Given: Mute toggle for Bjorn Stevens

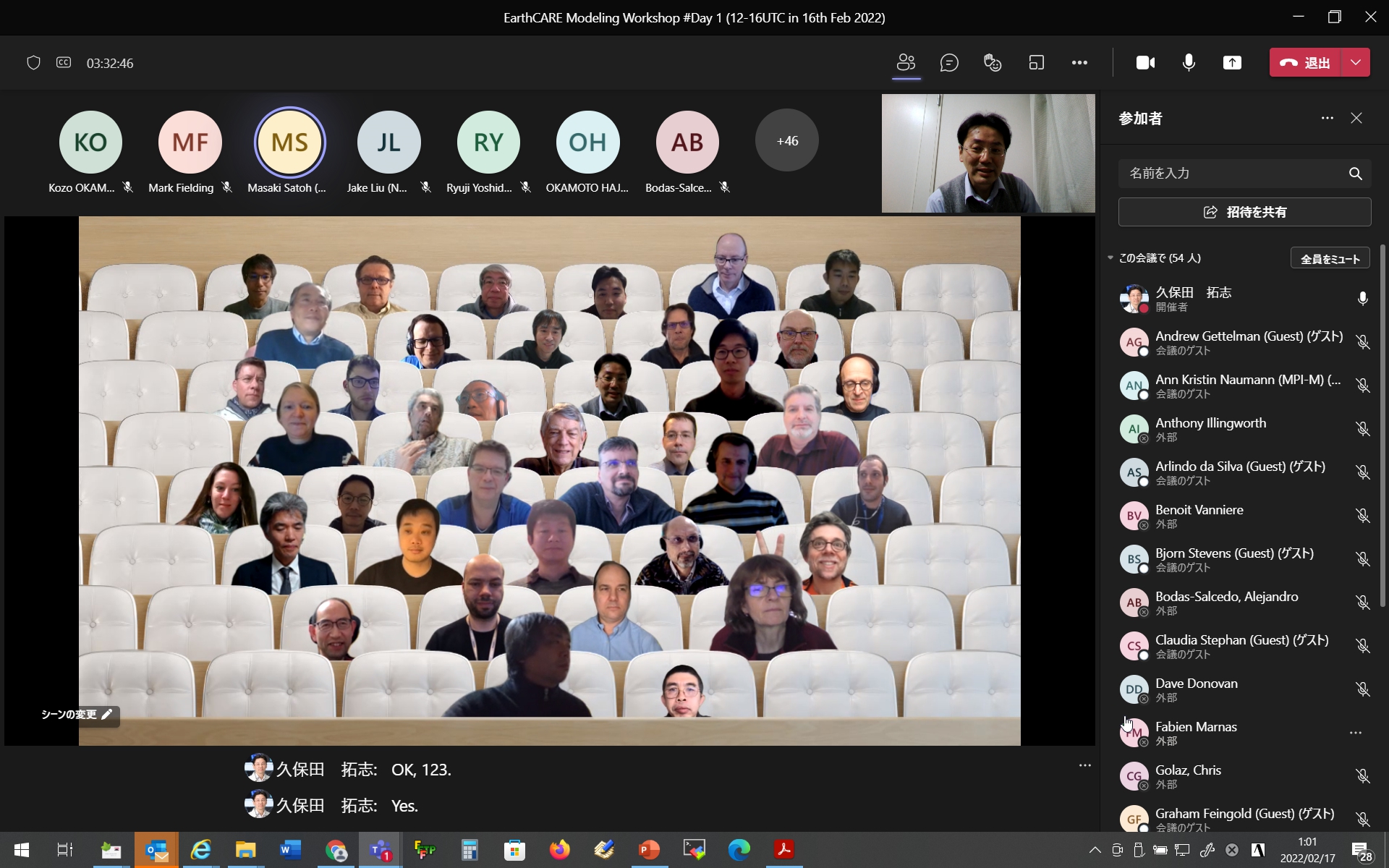Looking at the screenshot, I should 1363,559.
